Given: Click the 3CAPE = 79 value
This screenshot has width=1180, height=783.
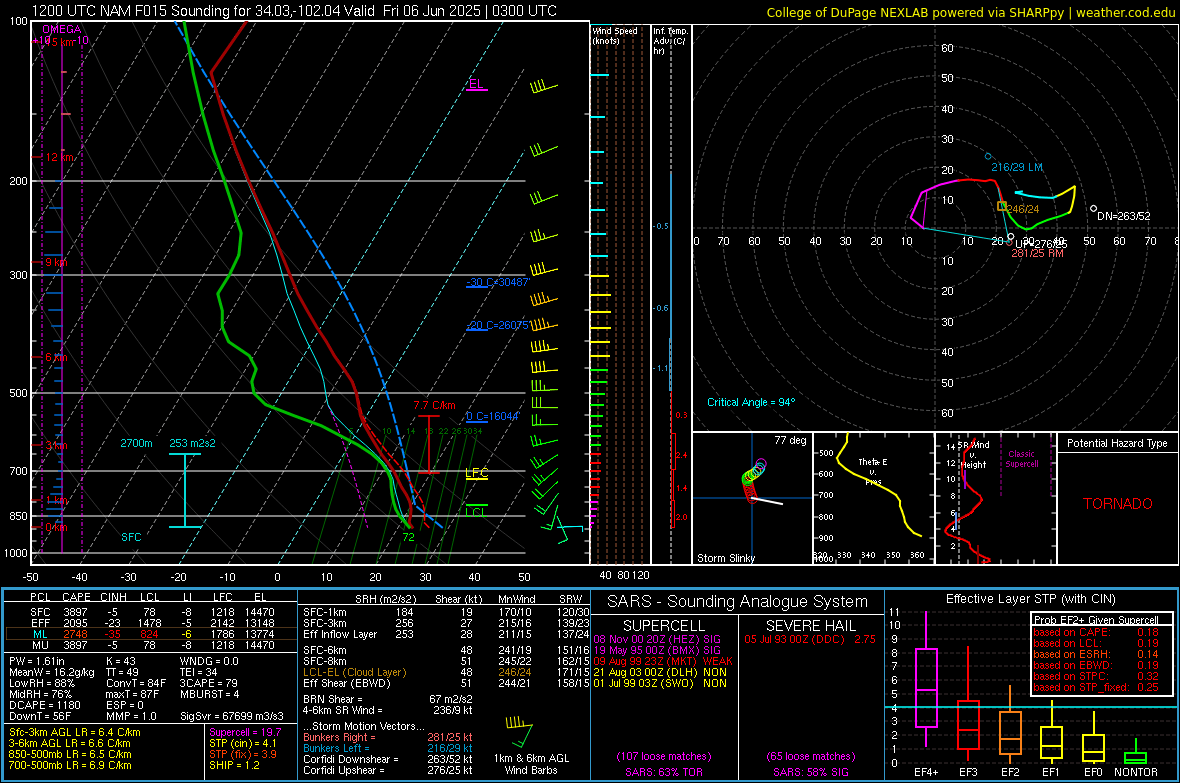Looking at the screenshot, I should [208, 684].
